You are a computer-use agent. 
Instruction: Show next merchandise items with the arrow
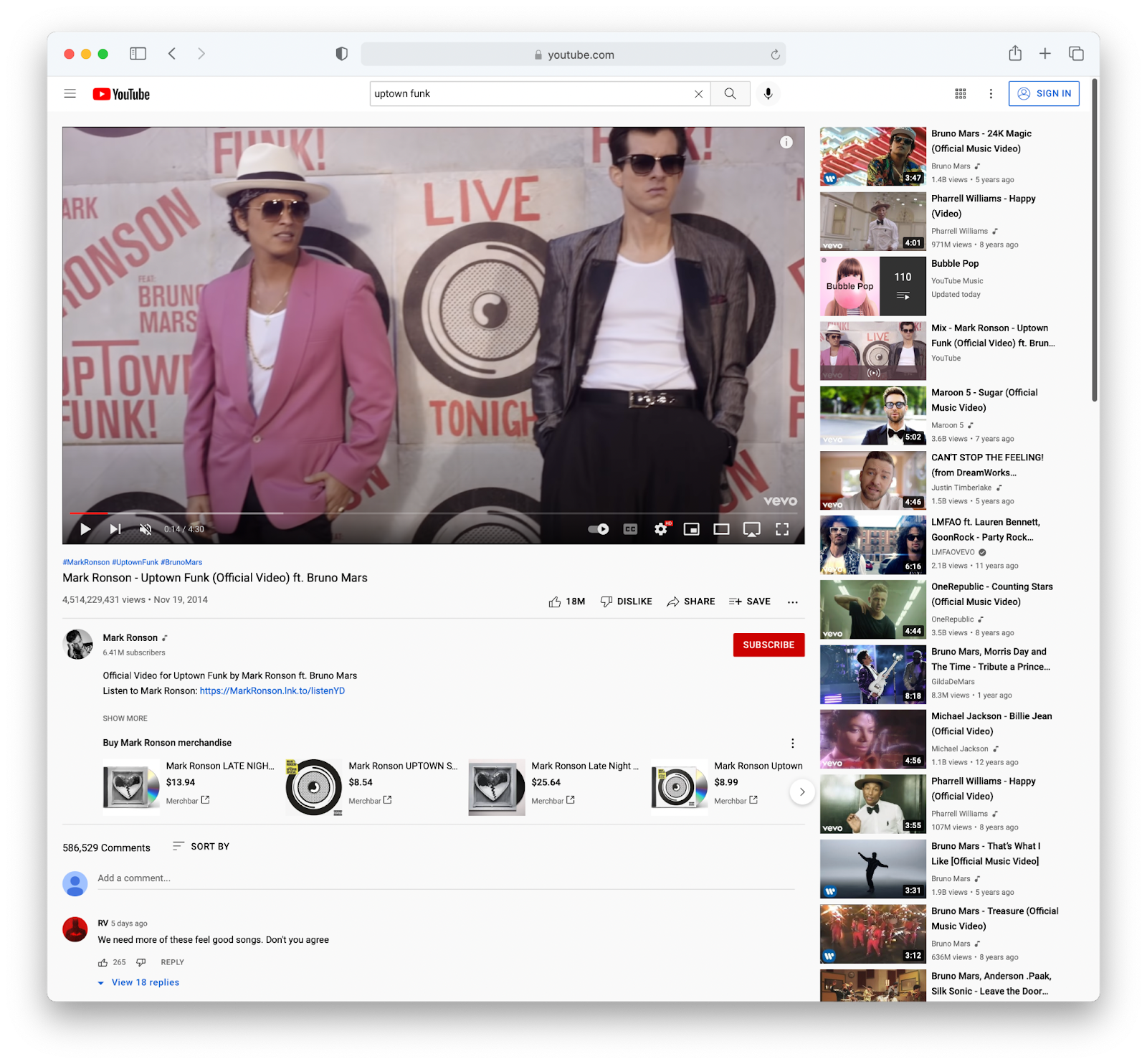click(802, 792)
